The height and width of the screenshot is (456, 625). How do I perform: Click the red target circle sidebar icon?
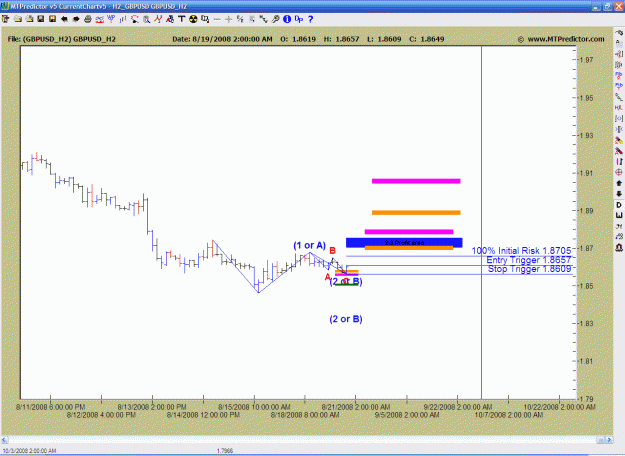(619, 172)
